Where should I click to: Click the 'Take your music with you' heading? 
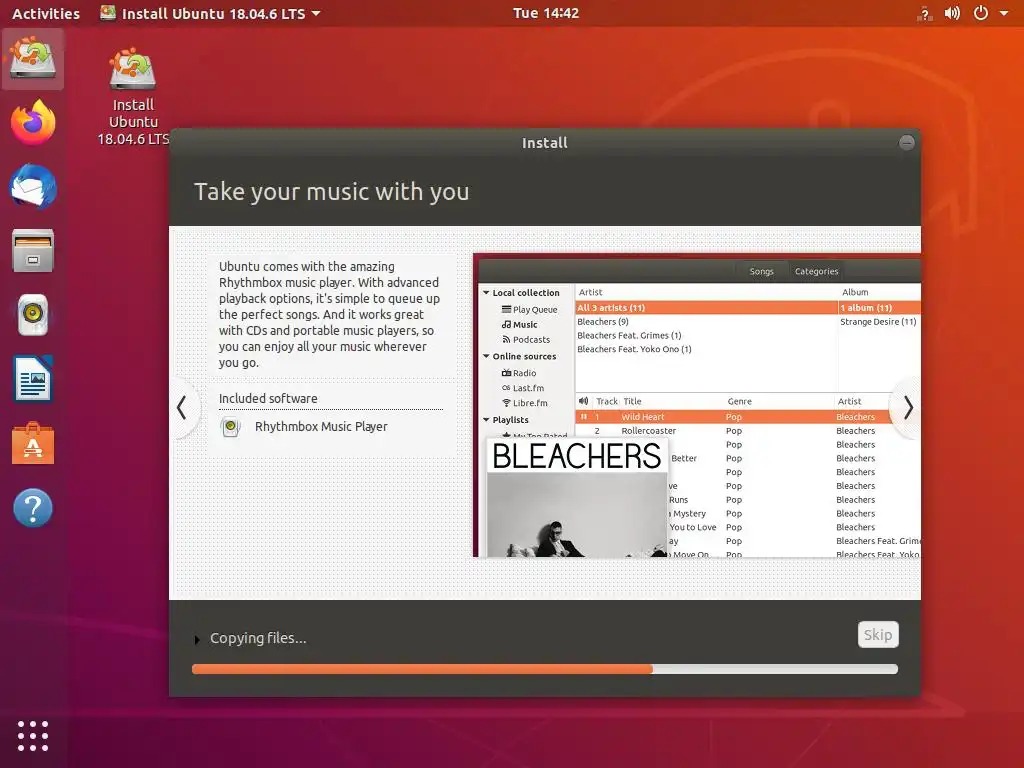pos(332,191)
